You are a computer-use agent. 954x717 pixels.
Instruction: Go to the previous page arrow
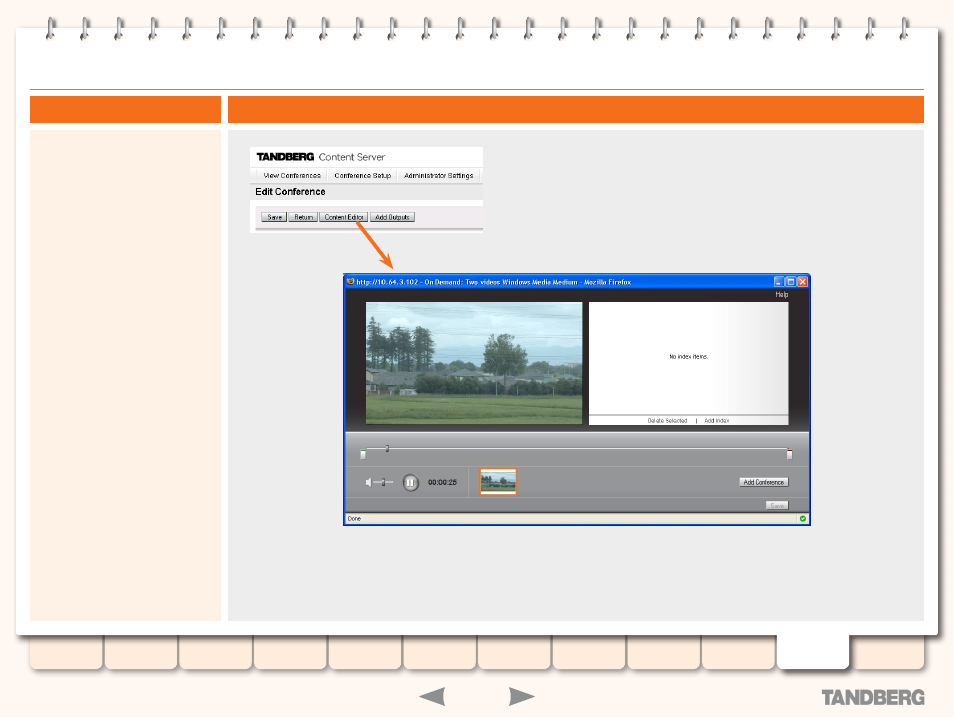coord(433,696)
